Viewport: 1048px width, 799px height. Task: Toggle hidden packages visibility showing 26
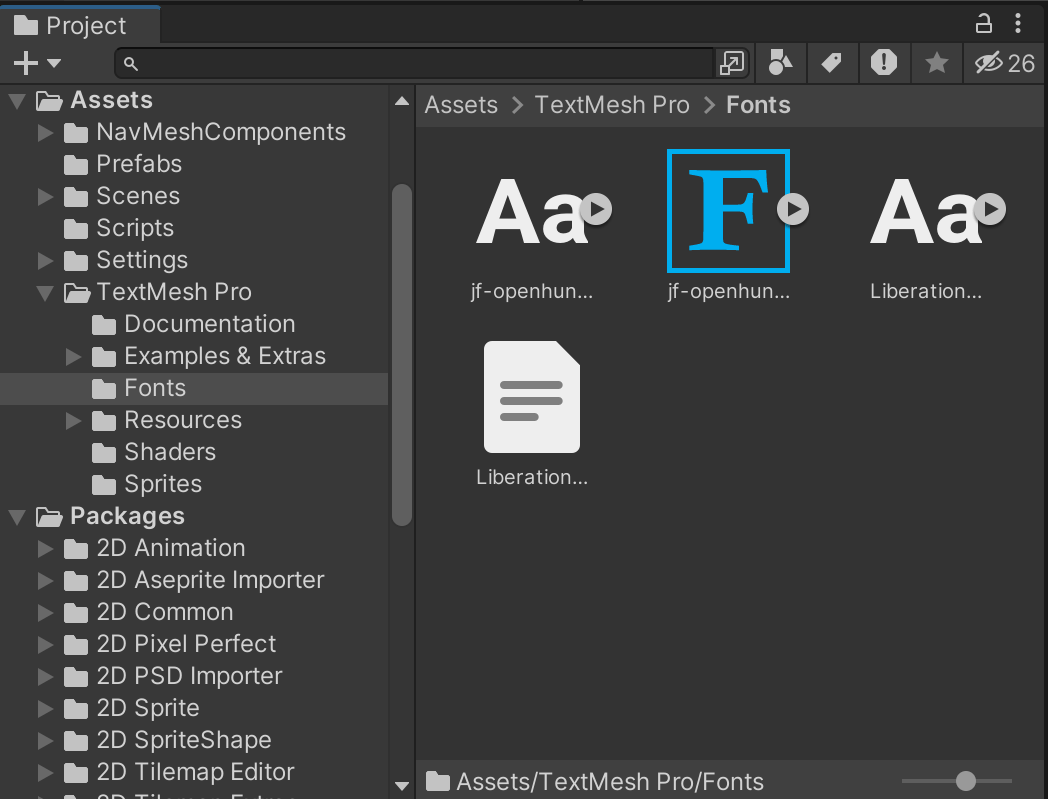pos(1005,63)
